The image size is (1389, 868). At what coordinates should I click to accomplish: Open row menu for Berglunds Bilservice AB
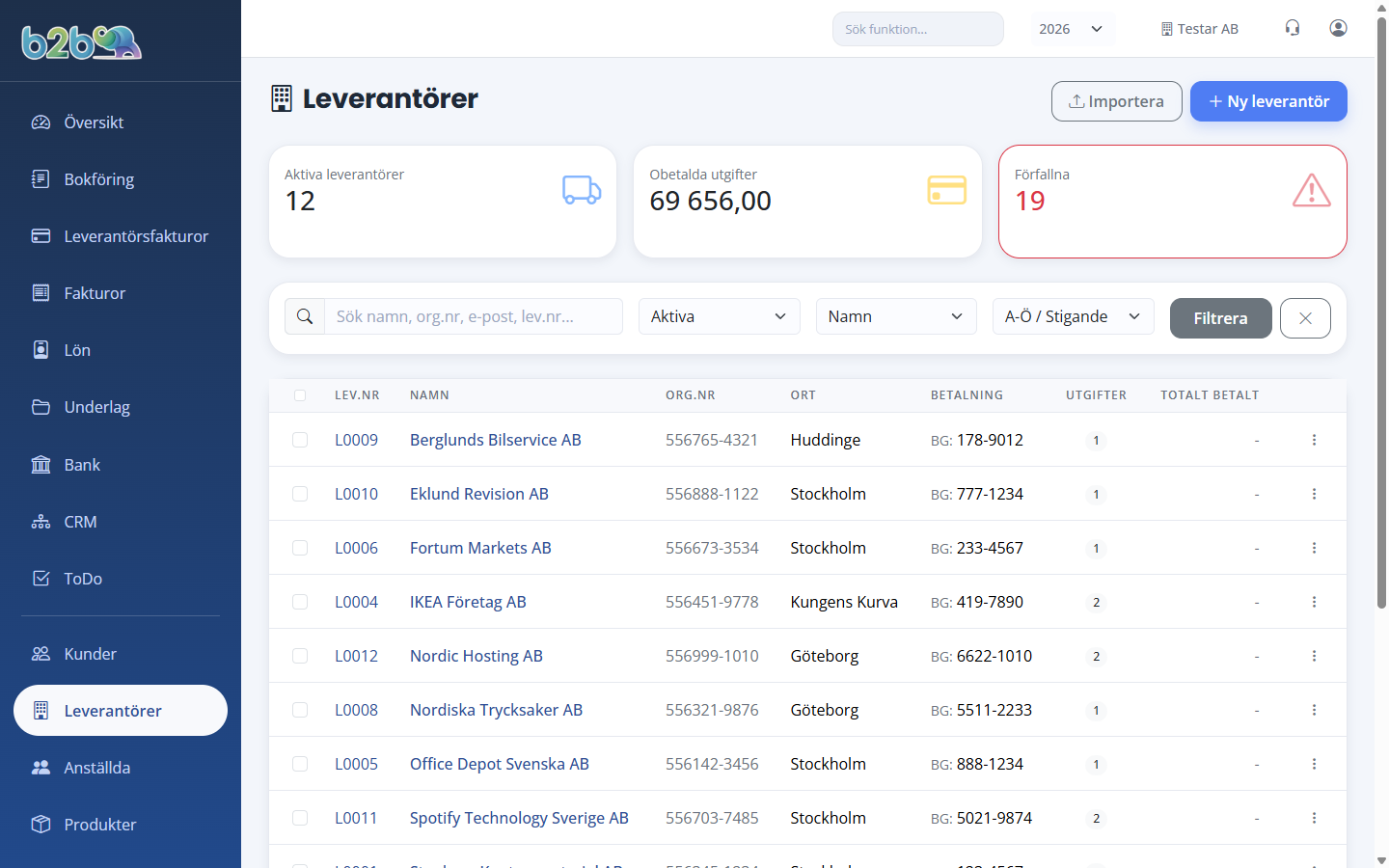click(x=1314, y=440)
